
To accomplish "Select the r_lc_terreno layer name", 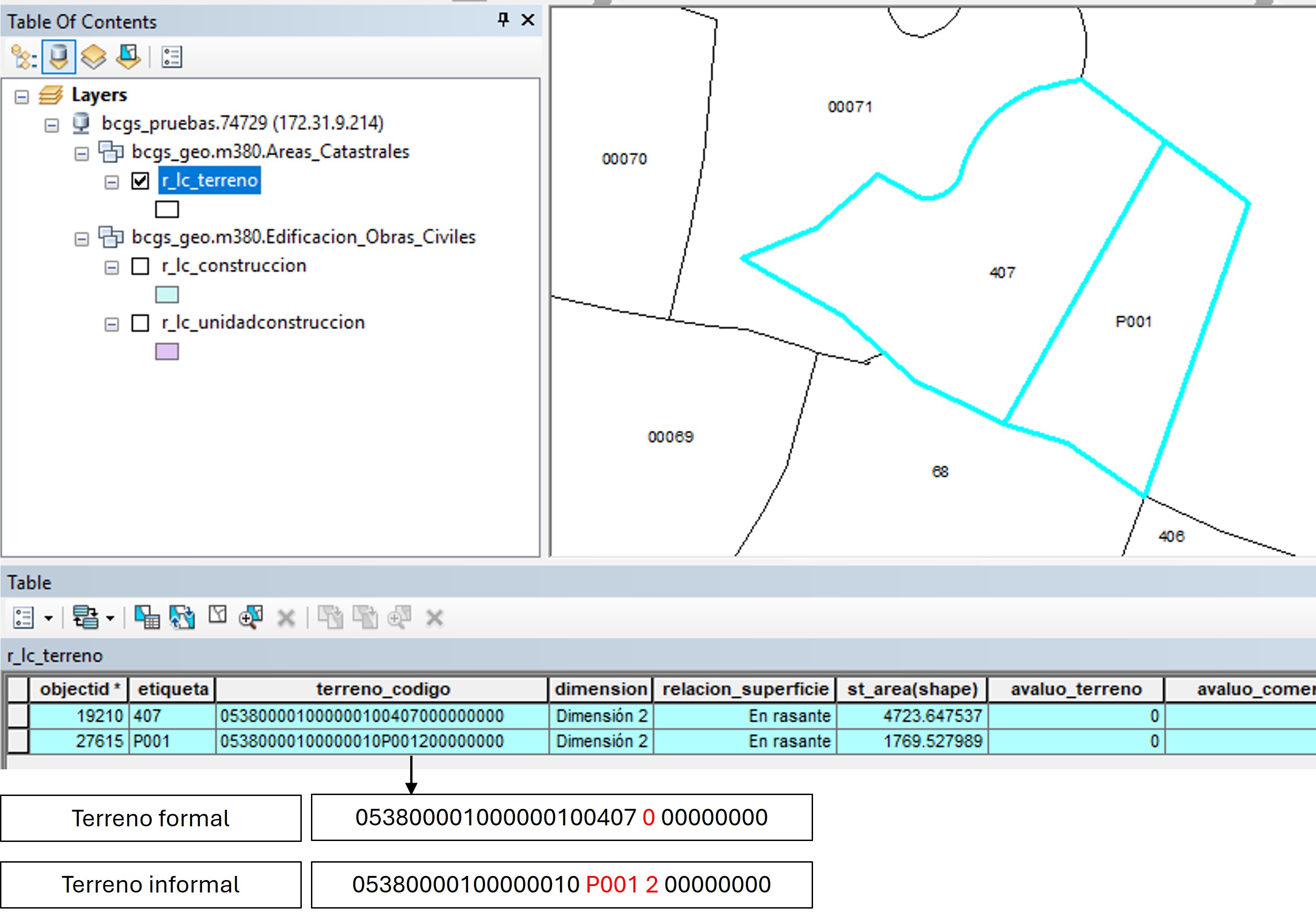I will tap(210, 180).
